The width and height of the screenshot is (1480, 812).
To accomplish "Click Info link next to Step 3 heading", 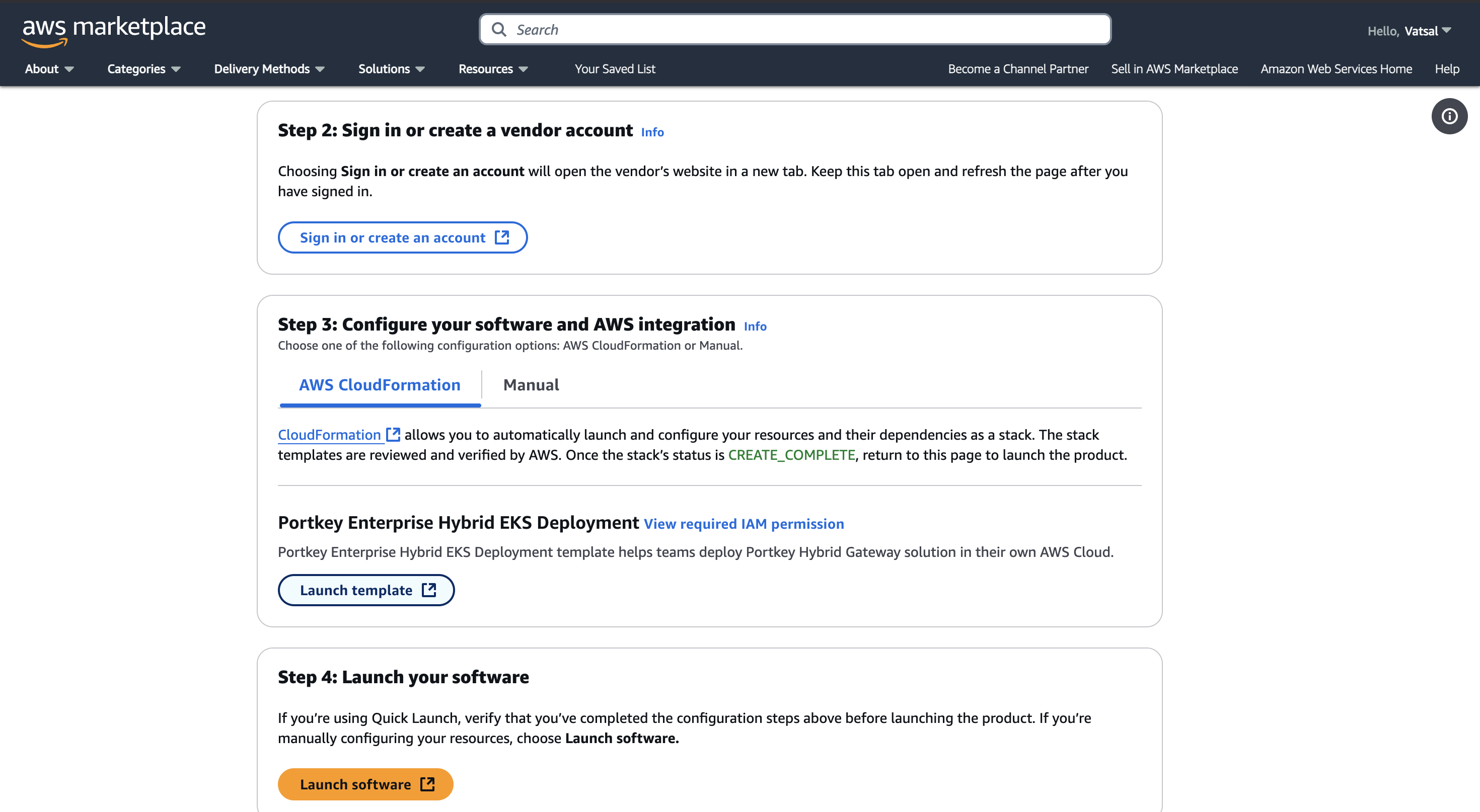I will tap(755, 326).
